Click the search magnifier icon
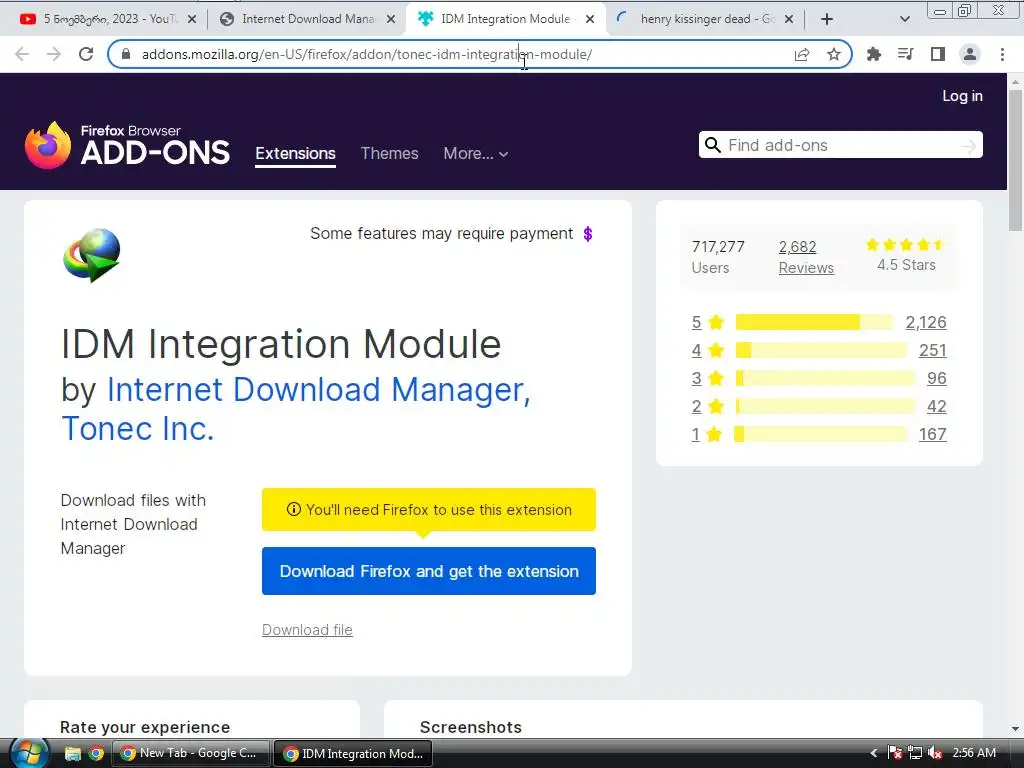This screenshot has width=1024, height=768. (712, 145)
